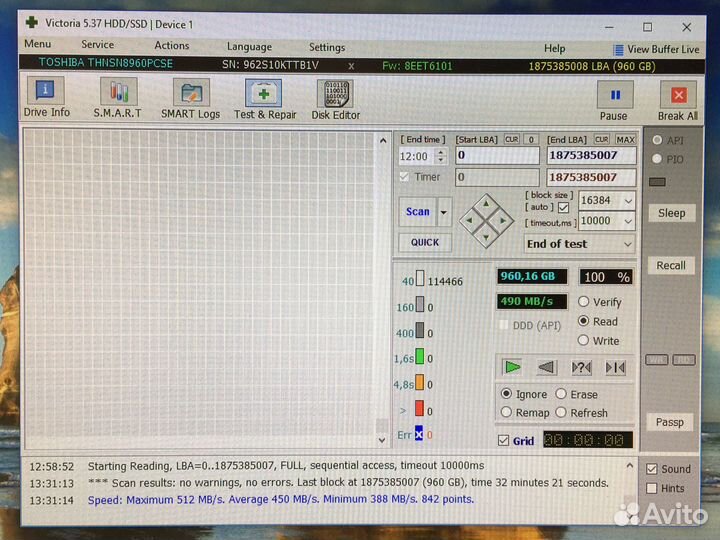720x540 pixels.
Task: Disable the Sound checkbox
Action: (x=652, y=469)
